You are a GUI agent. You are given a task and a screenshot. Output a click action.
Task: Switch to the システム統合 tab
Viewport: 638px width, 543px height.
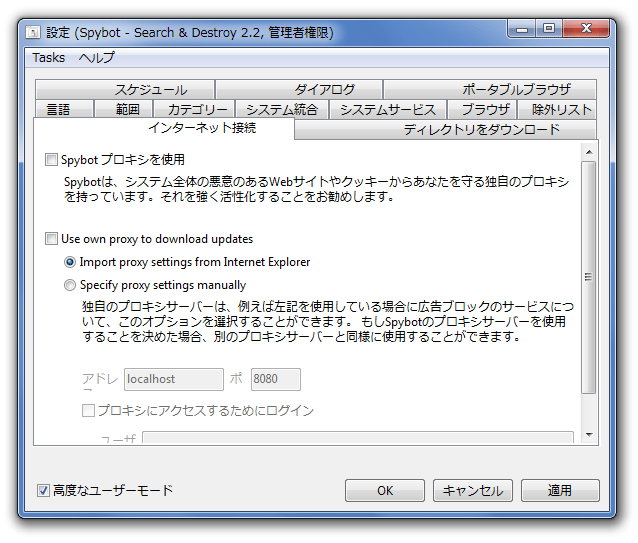coord(282,109)
